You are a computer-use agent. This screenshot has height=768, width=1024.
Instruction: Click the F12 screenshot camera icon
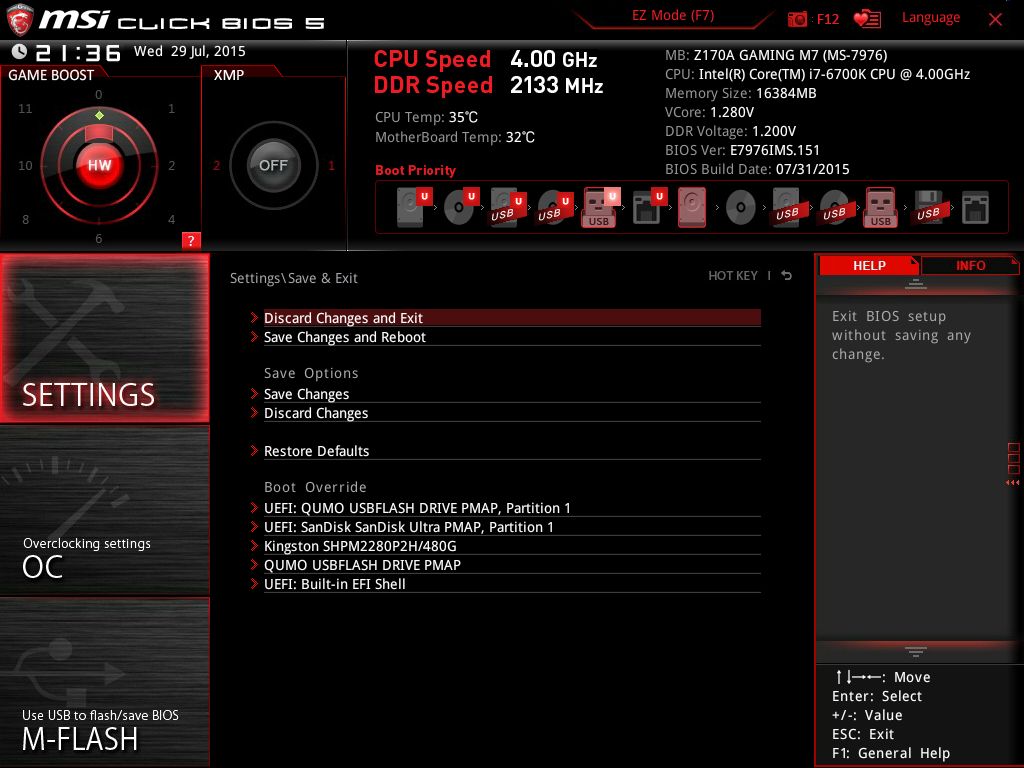point(797,19)
